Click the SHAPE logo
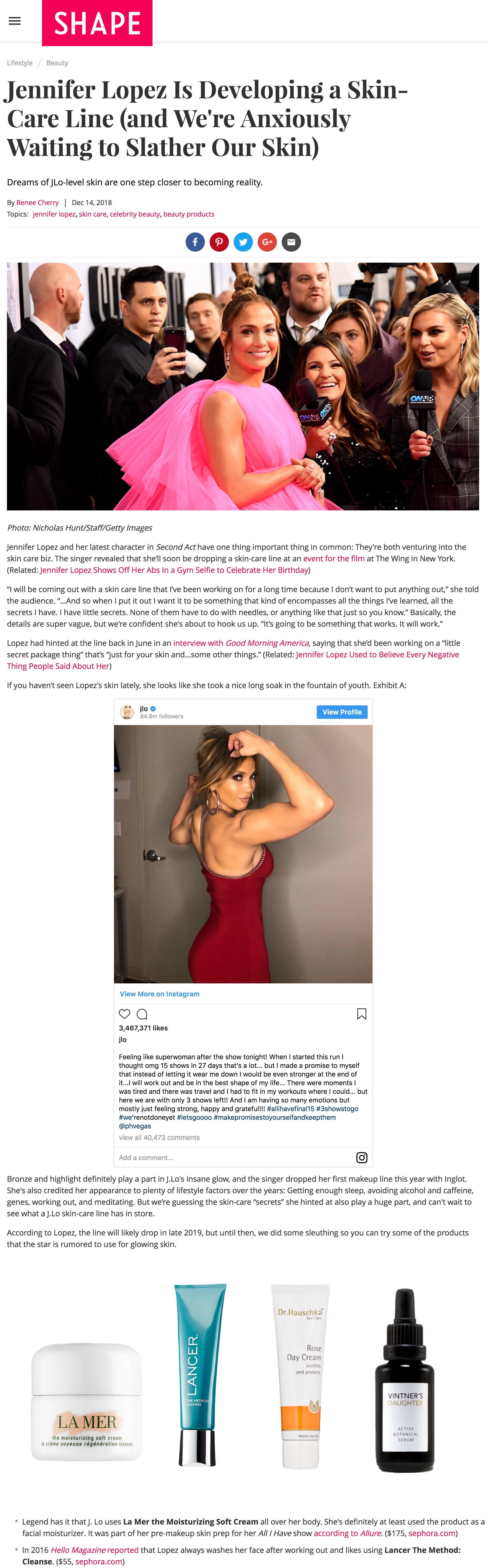This screenshot has height=1568, width=488. 97,23
